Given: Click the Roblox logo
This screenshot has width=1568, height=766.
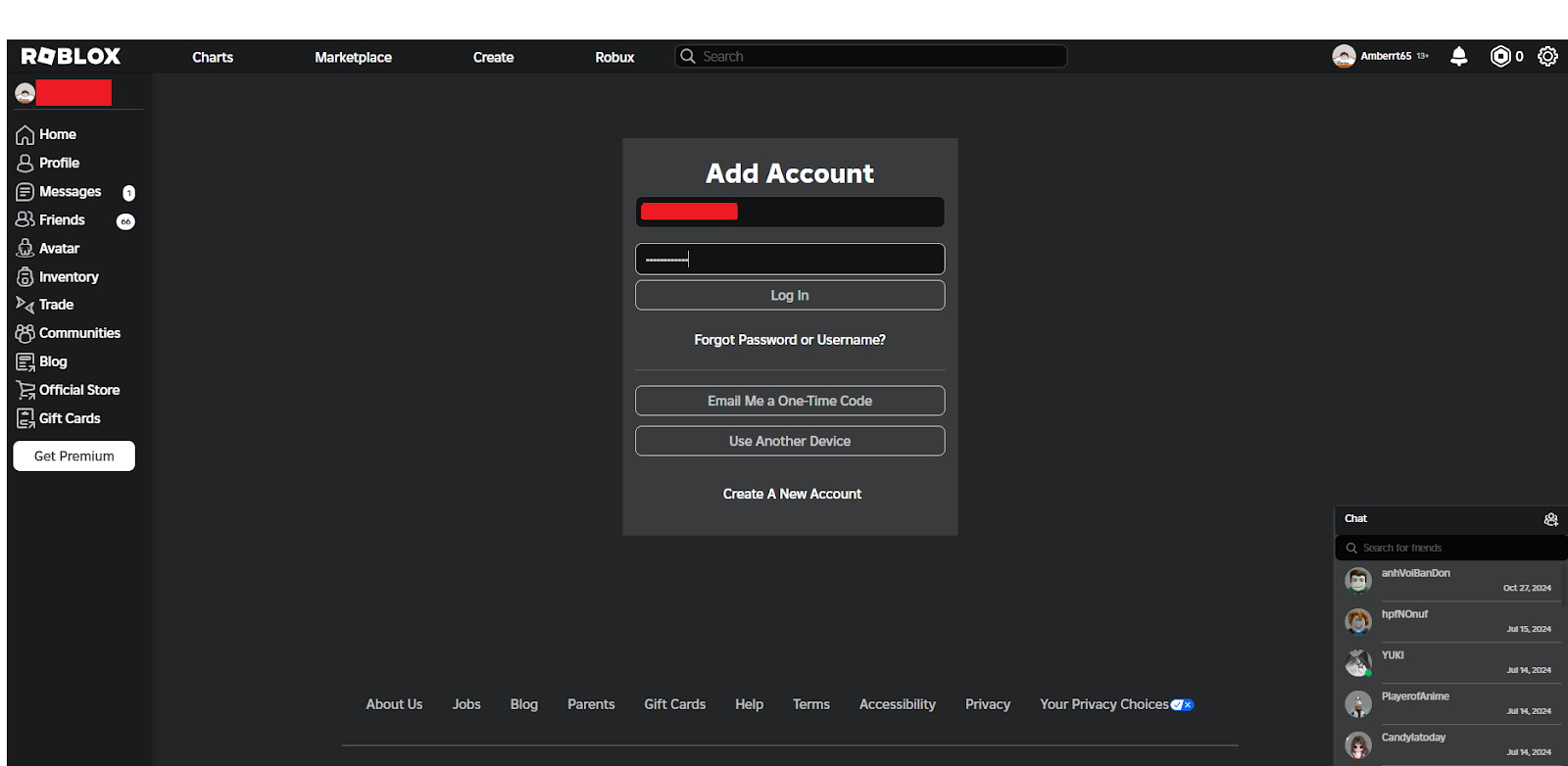Looking at the screenshot, I should click(x=71, y=57).
